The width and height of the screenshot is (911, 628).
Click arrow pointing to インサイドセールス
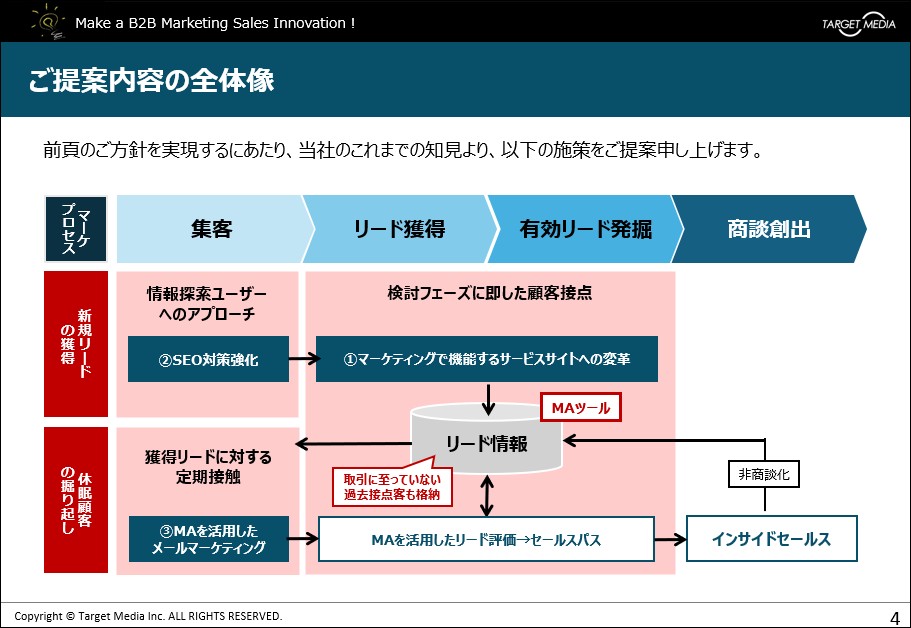[670, 540]
